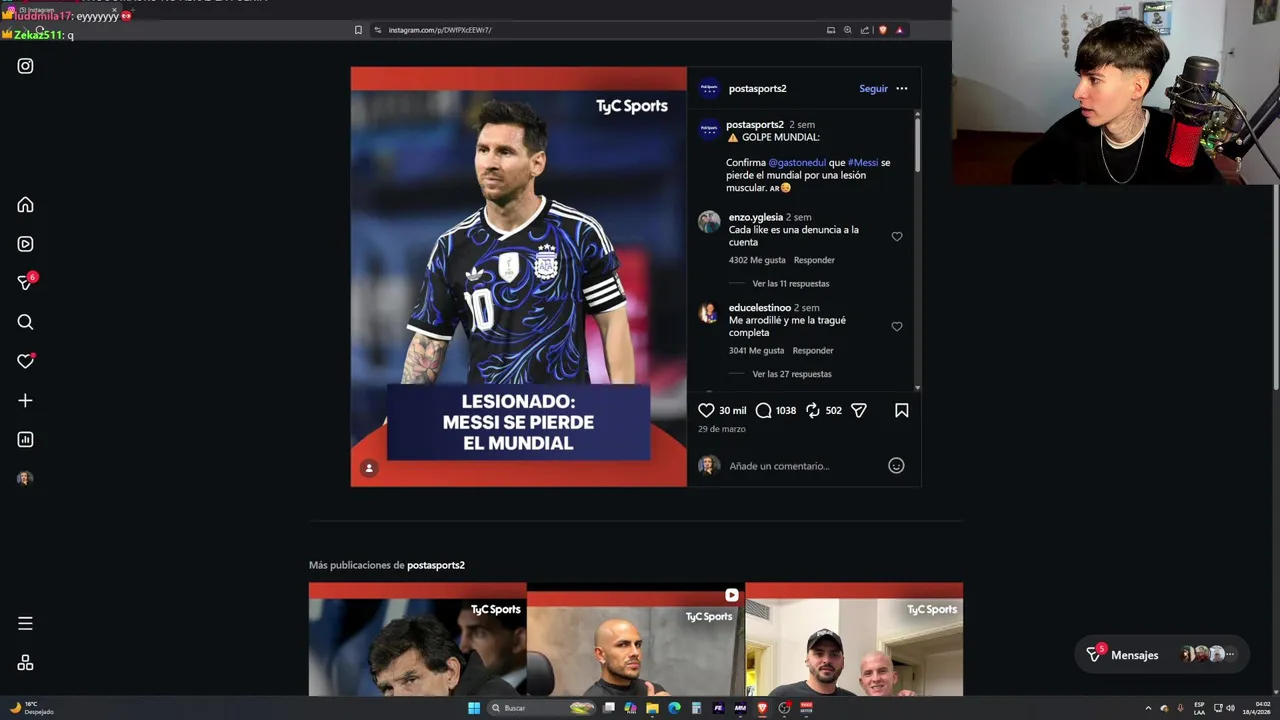Click the instagram.com URL address field
The image size is (1280, 720).
(x=440, y=30)
